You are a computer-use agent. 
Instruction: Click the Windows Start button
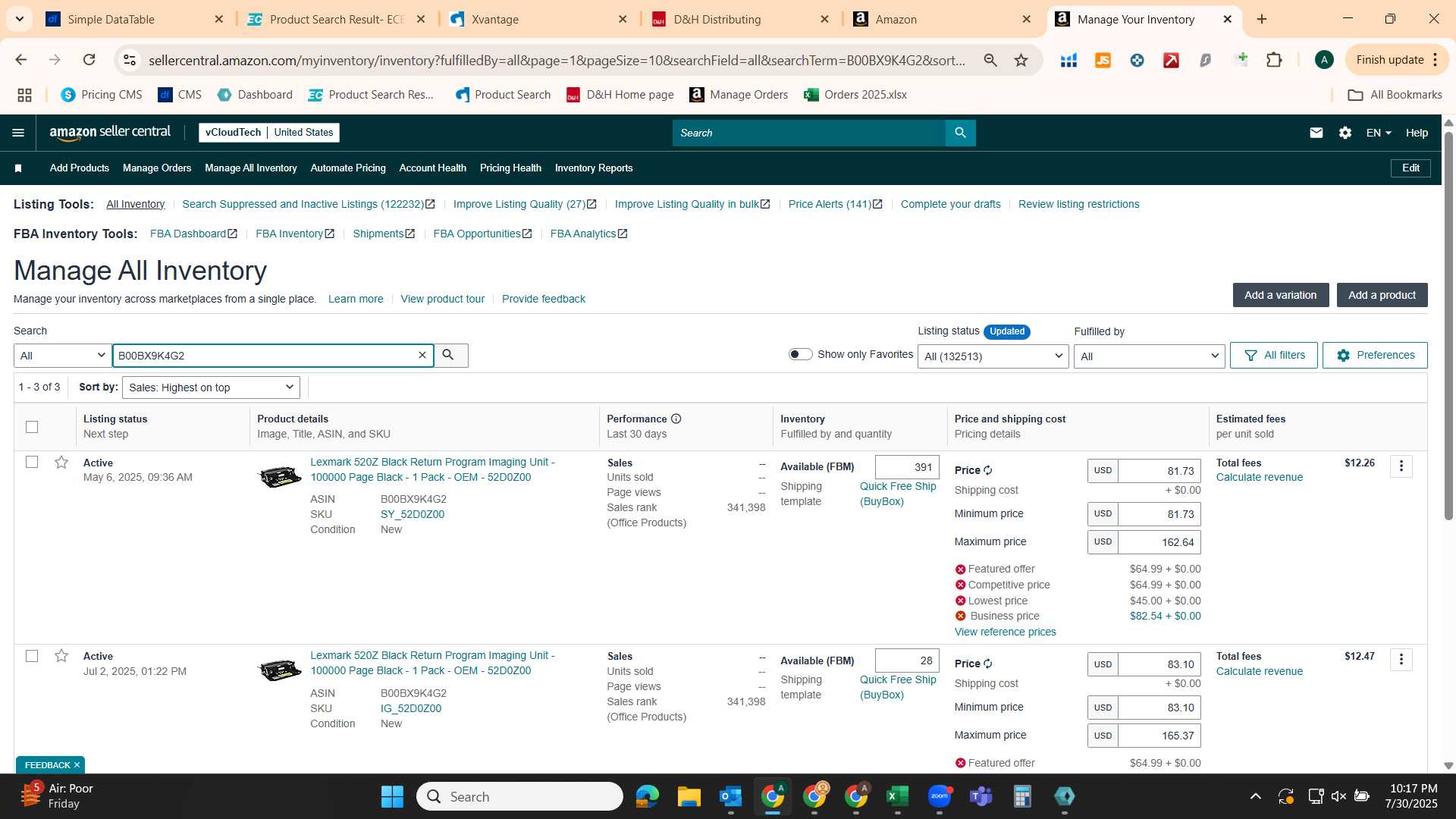392,796
